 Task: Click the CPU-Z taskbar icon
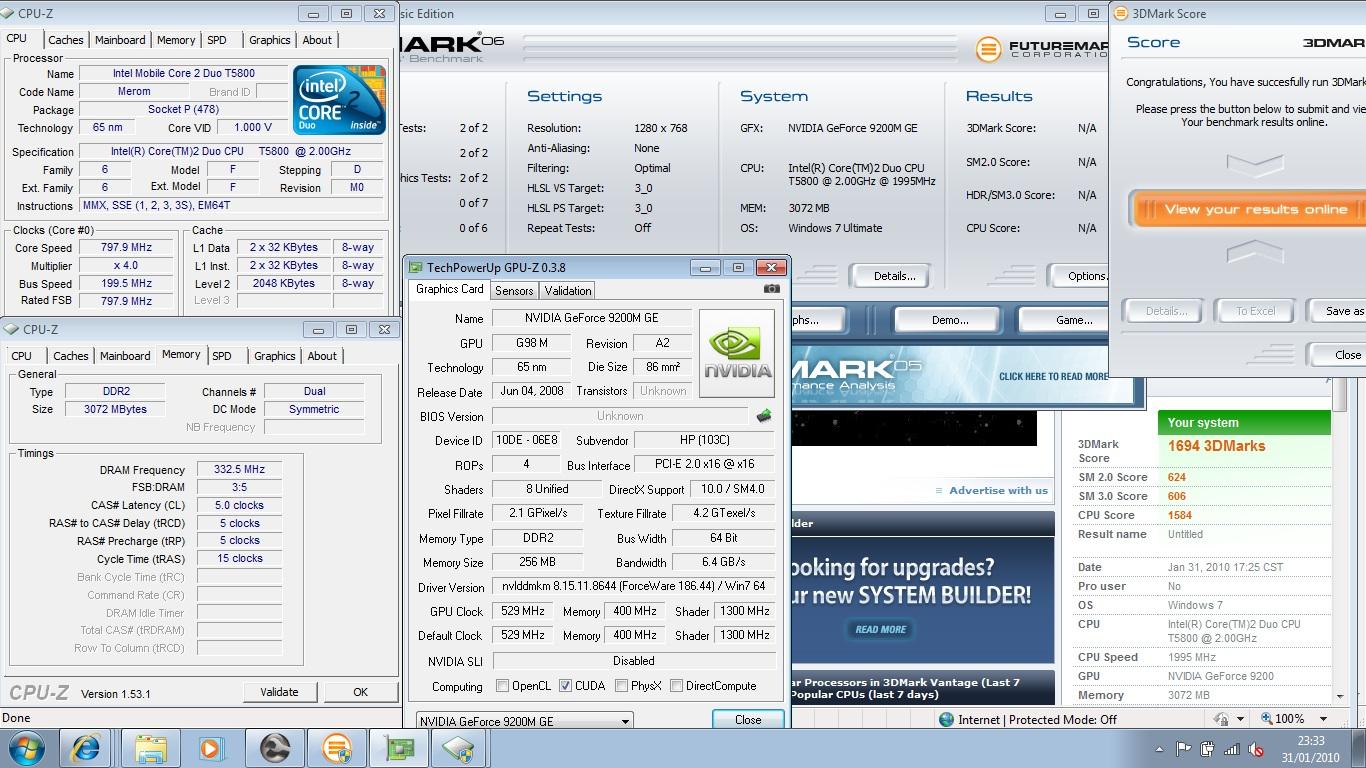click(x=459, y=748)
